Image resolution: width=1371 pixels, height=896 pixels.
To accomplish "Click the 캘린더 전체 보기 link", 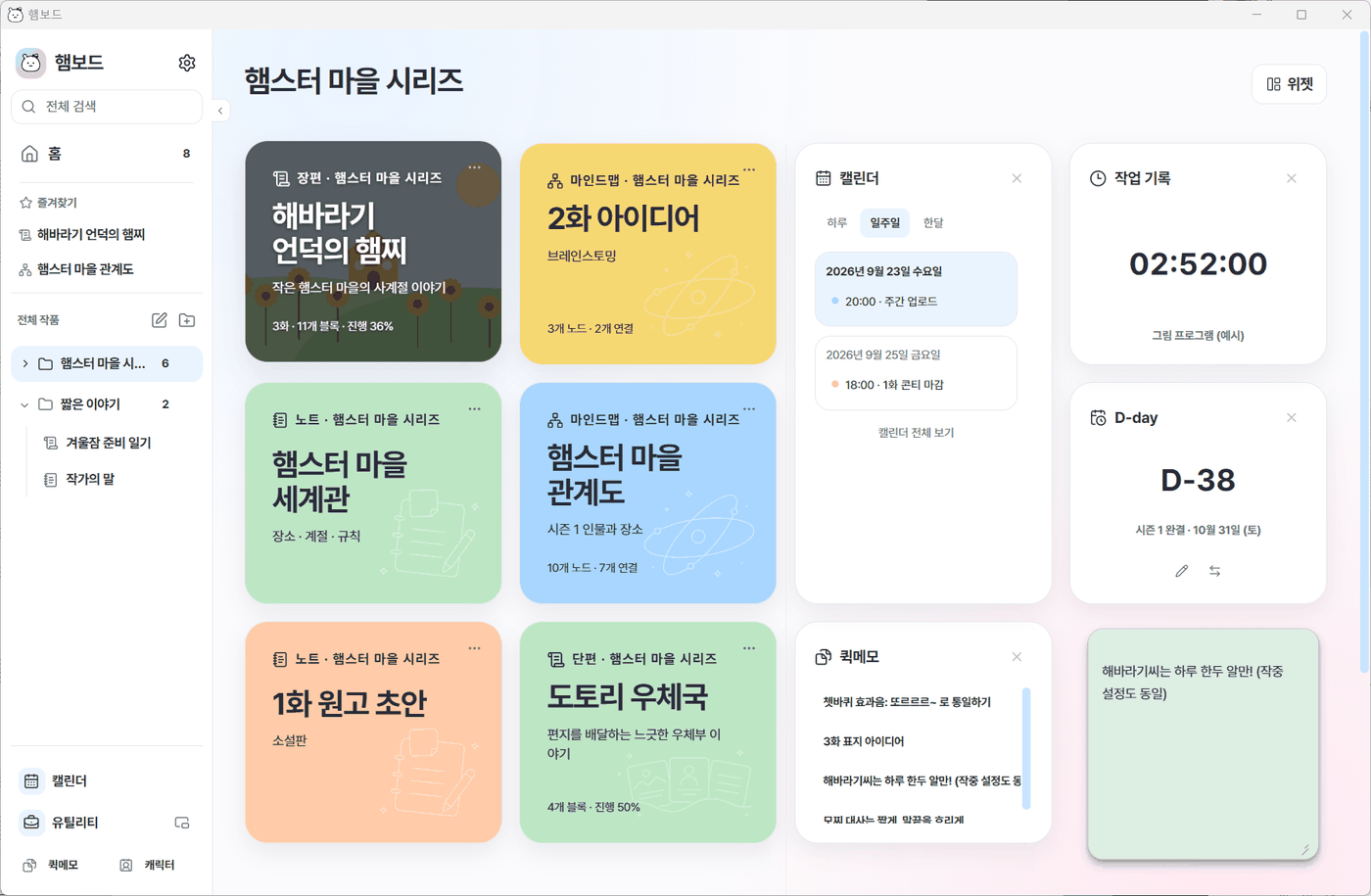I will (x=916, y=433).
